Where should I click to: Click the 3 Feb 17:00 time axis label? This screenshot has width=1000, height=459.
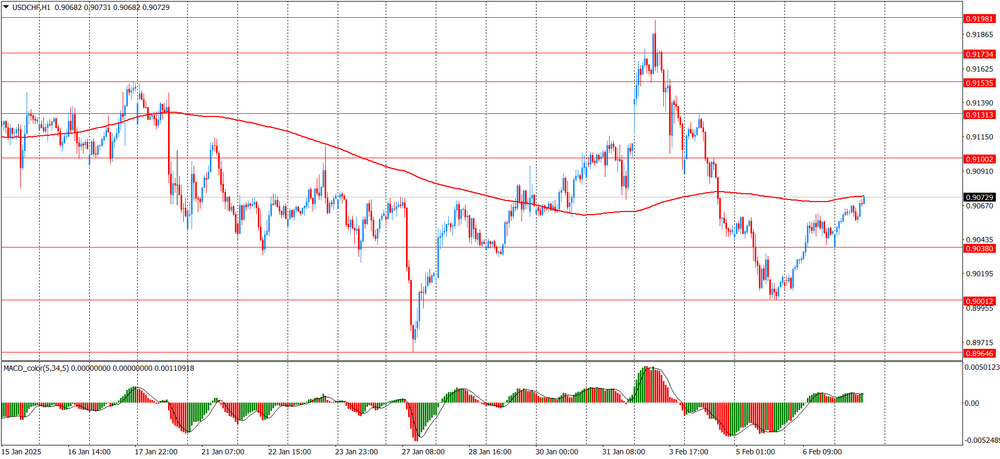(687, 452)
